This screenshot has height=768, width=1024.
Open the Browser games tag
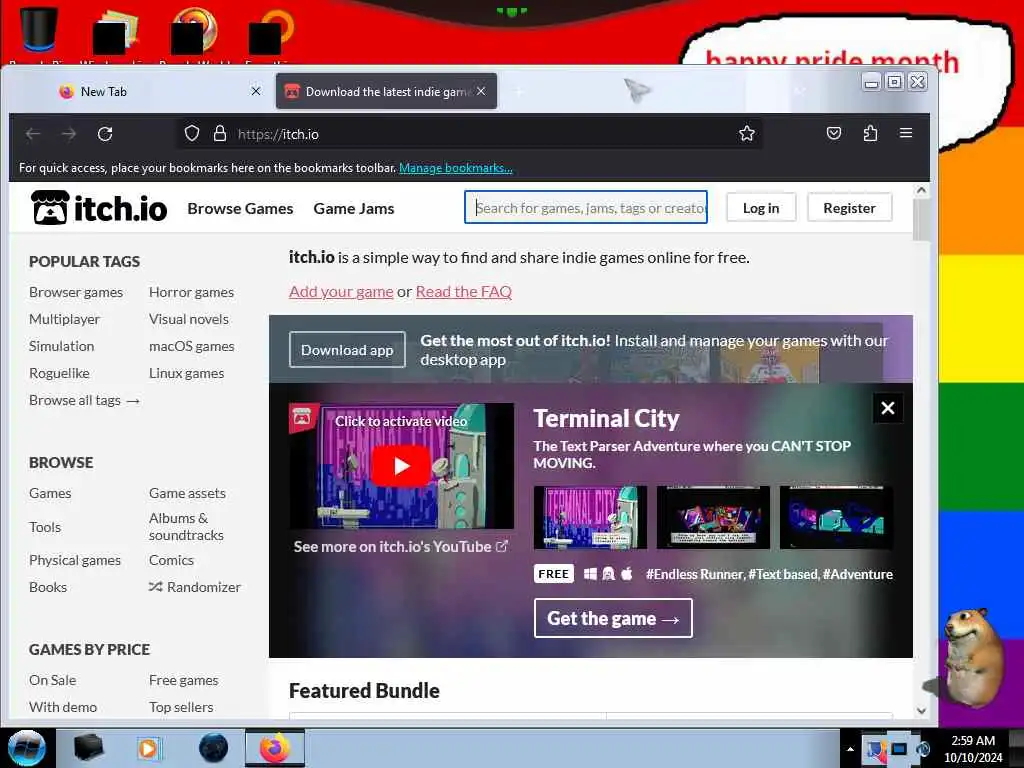tap(76, 292)
